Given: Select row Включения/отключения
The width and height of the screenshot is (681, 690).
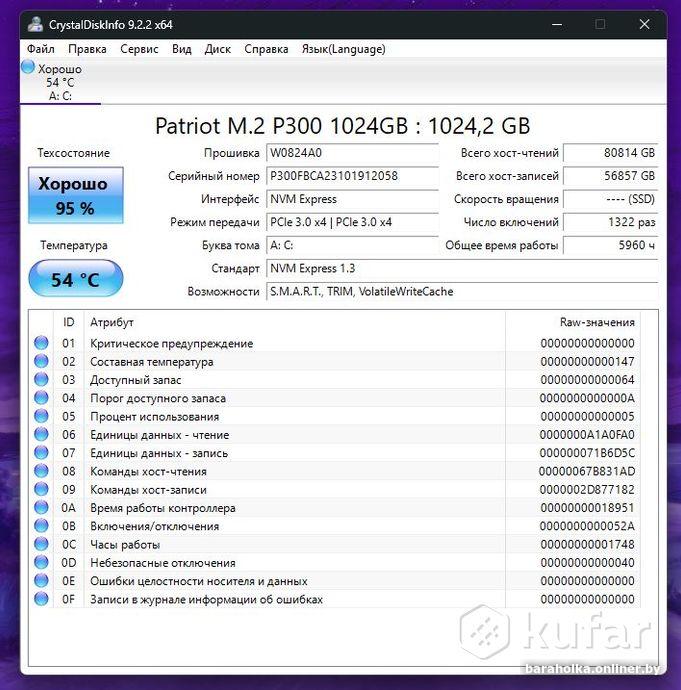Looking at the screenshot, I should click(x=335, y=526).
